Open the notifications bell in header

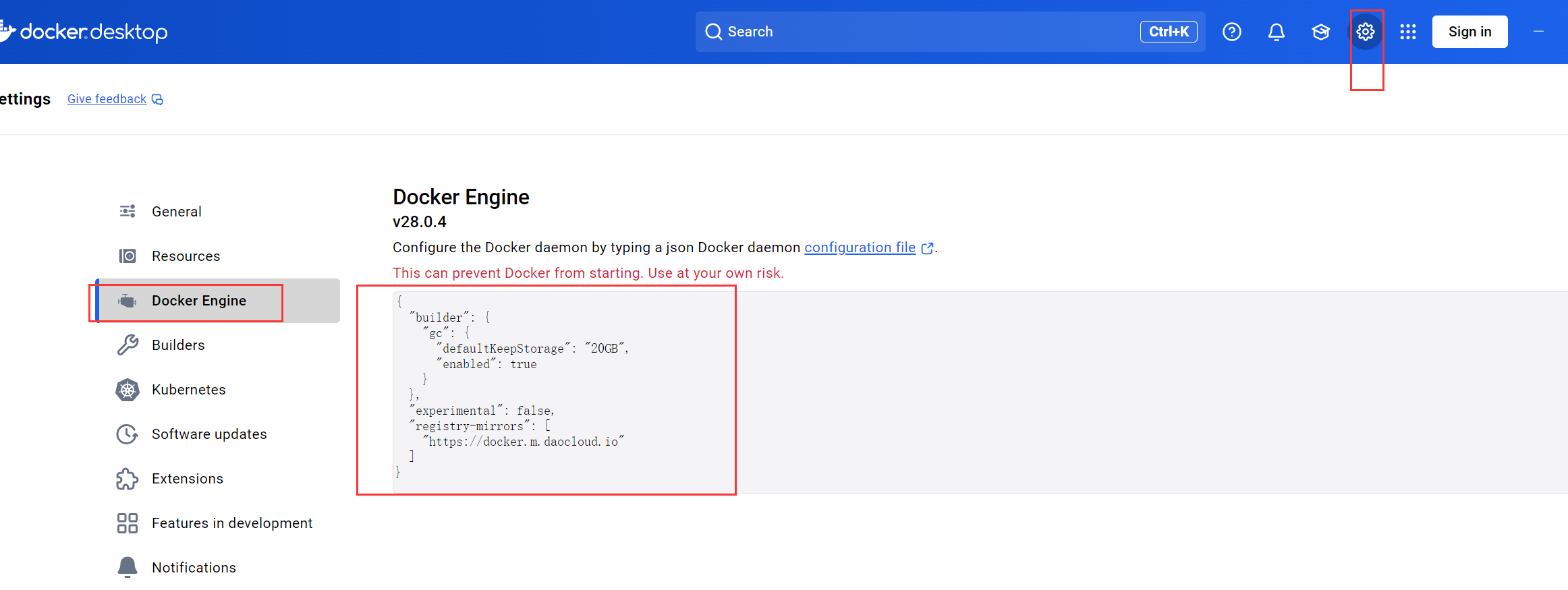pos(1277,32)
